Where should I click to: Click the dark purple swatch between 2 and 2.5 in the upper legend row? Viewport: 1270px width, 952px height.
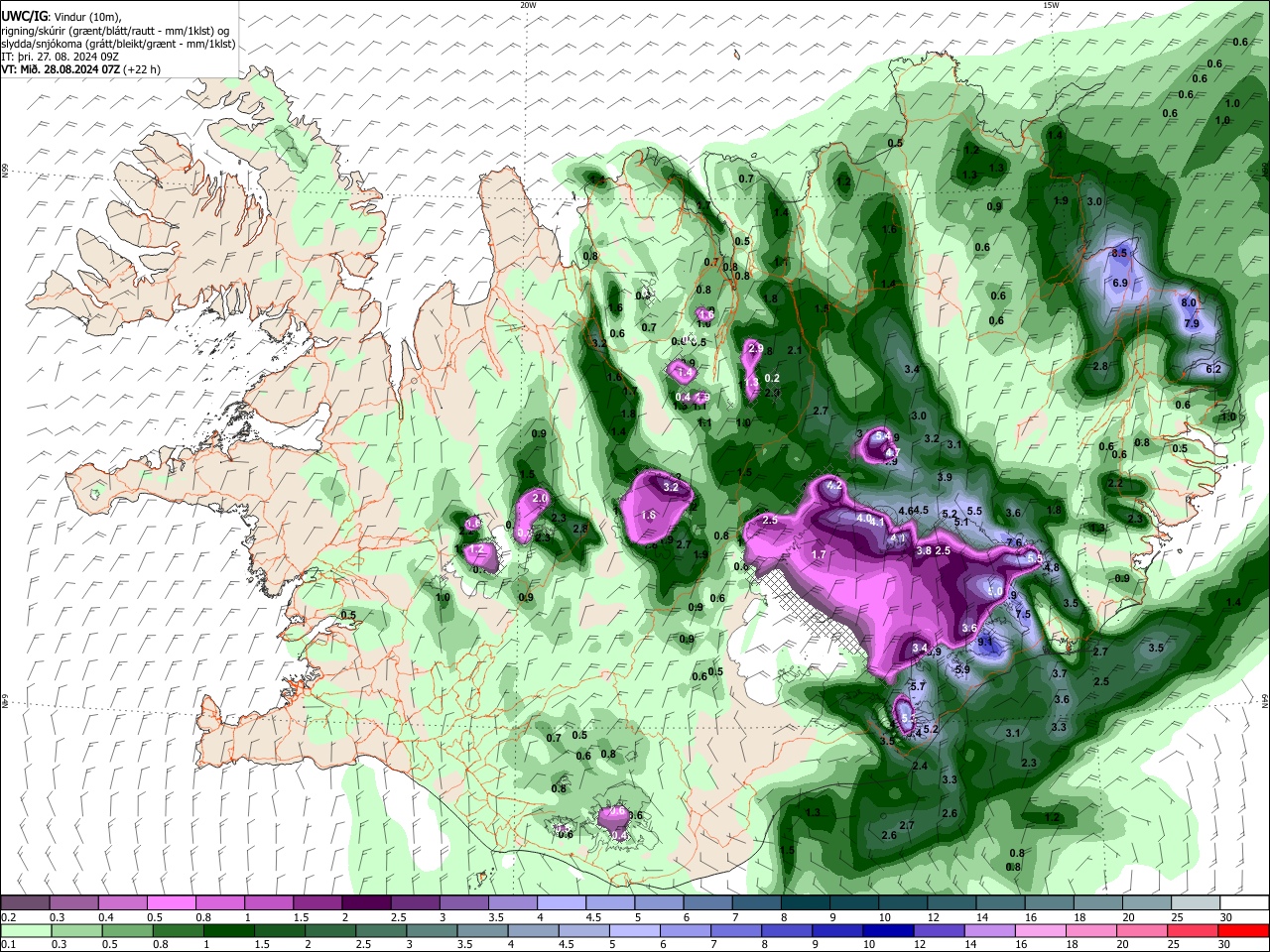365,903
